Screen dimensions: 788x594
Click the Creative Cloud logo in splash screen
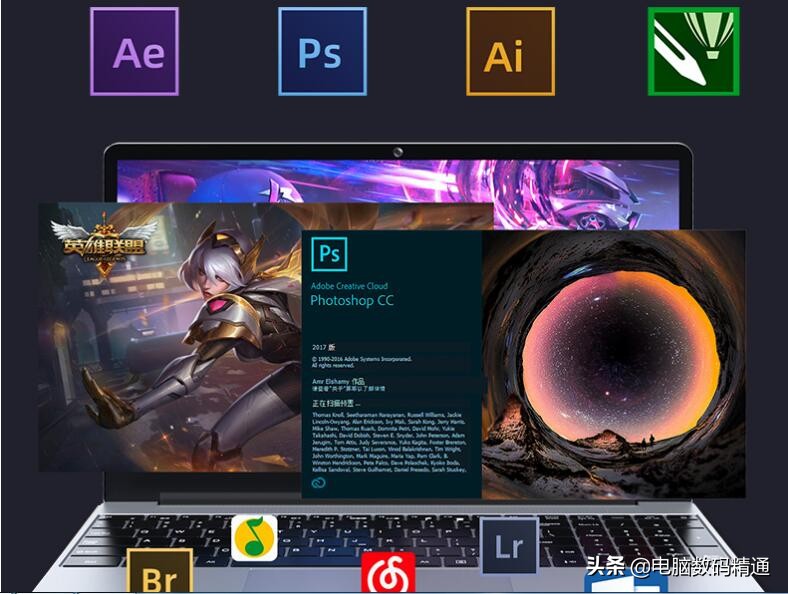[319, 483]
